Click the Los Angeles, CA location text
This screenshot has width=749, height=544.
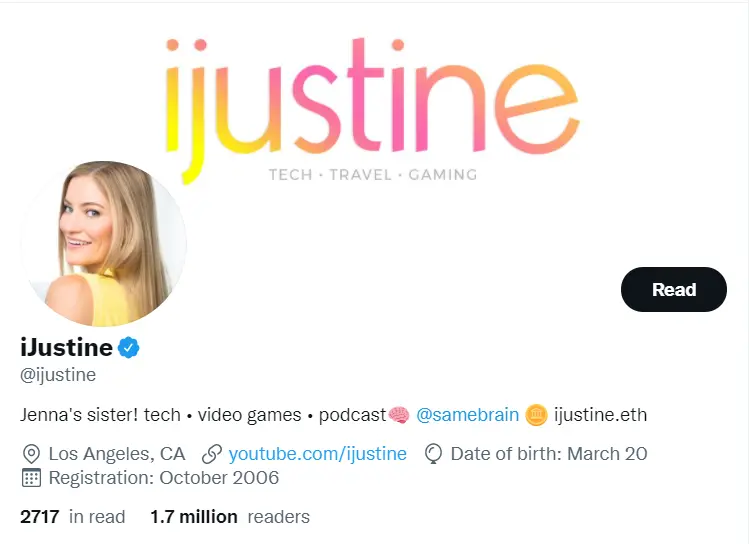pyautogui.click(x=117, y=454)
